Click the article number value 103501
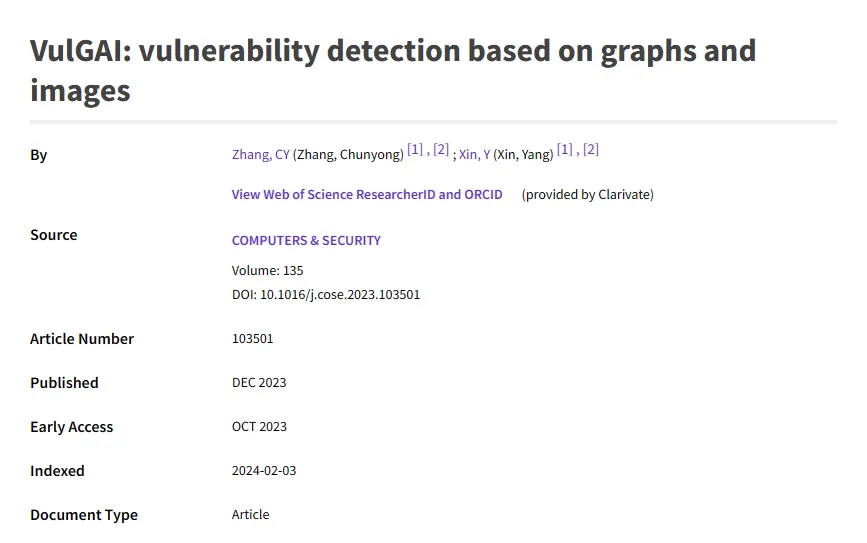The width and height of the screenshot is (867, 543). tap(252, 339)
